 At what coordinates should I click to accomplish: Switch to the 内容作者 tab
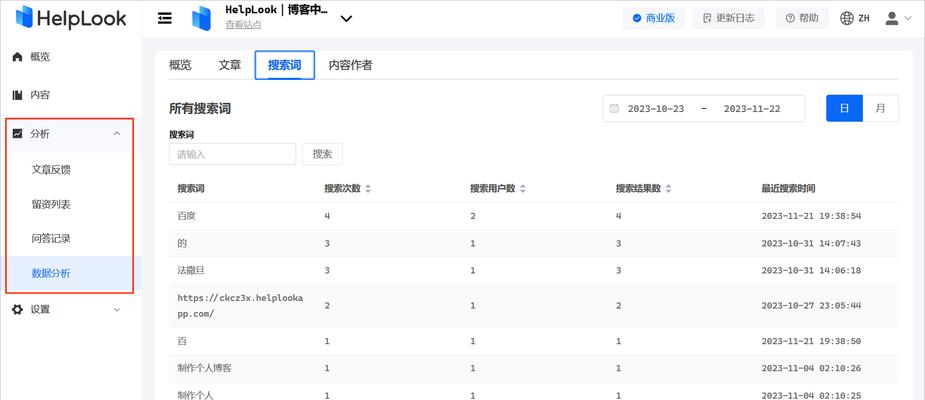click(x=350, y=65)
